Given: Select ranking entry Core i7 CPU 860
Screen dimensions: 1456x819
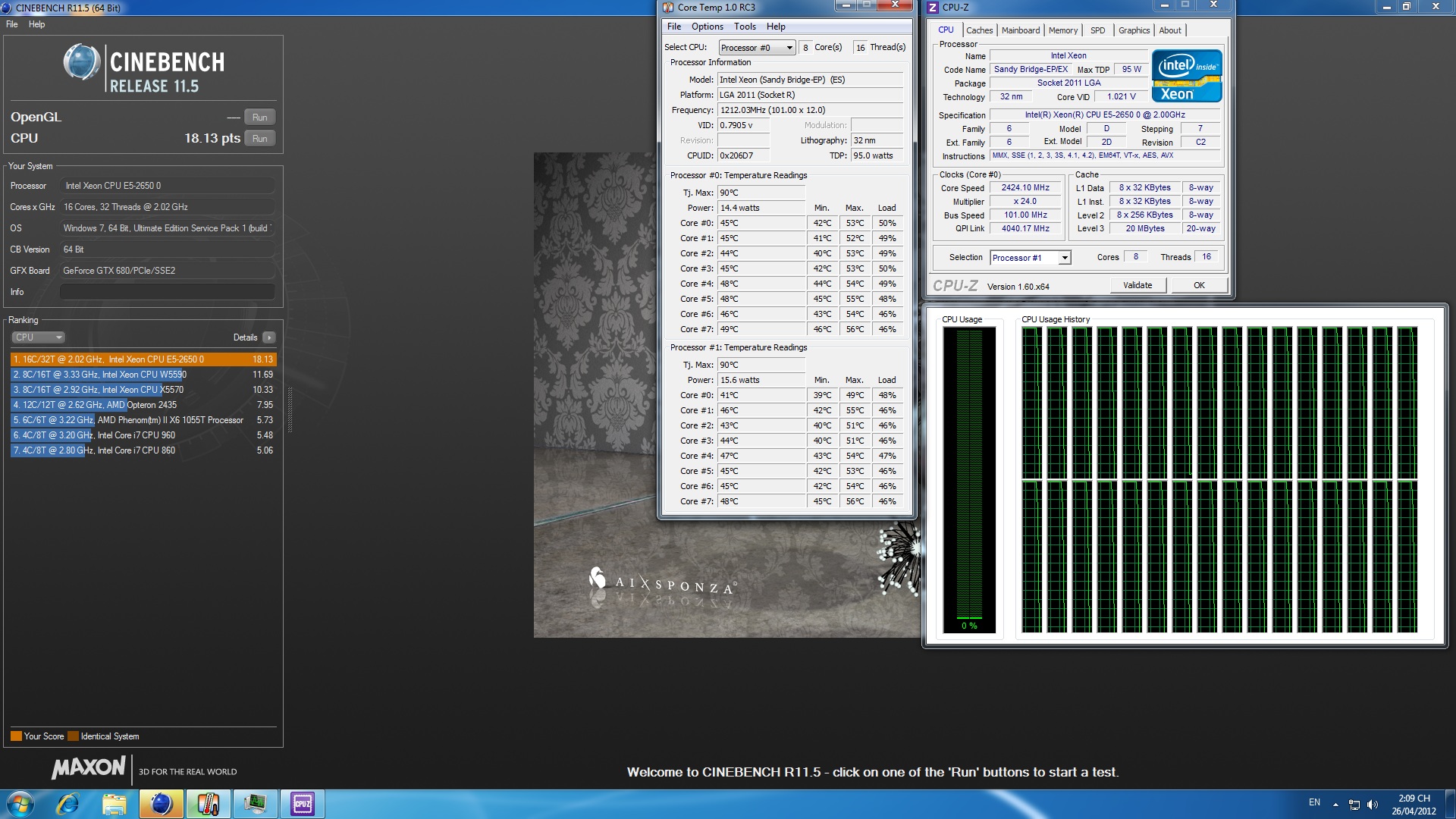Looking at the screenshot, I should coord(143,450).
